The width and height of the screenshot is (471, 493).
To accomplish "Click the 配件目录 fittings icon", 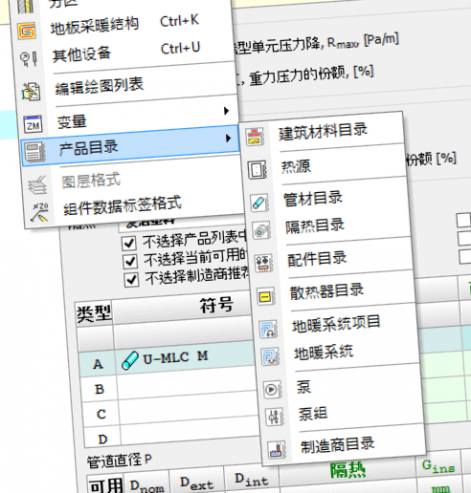I will point(264,263).
